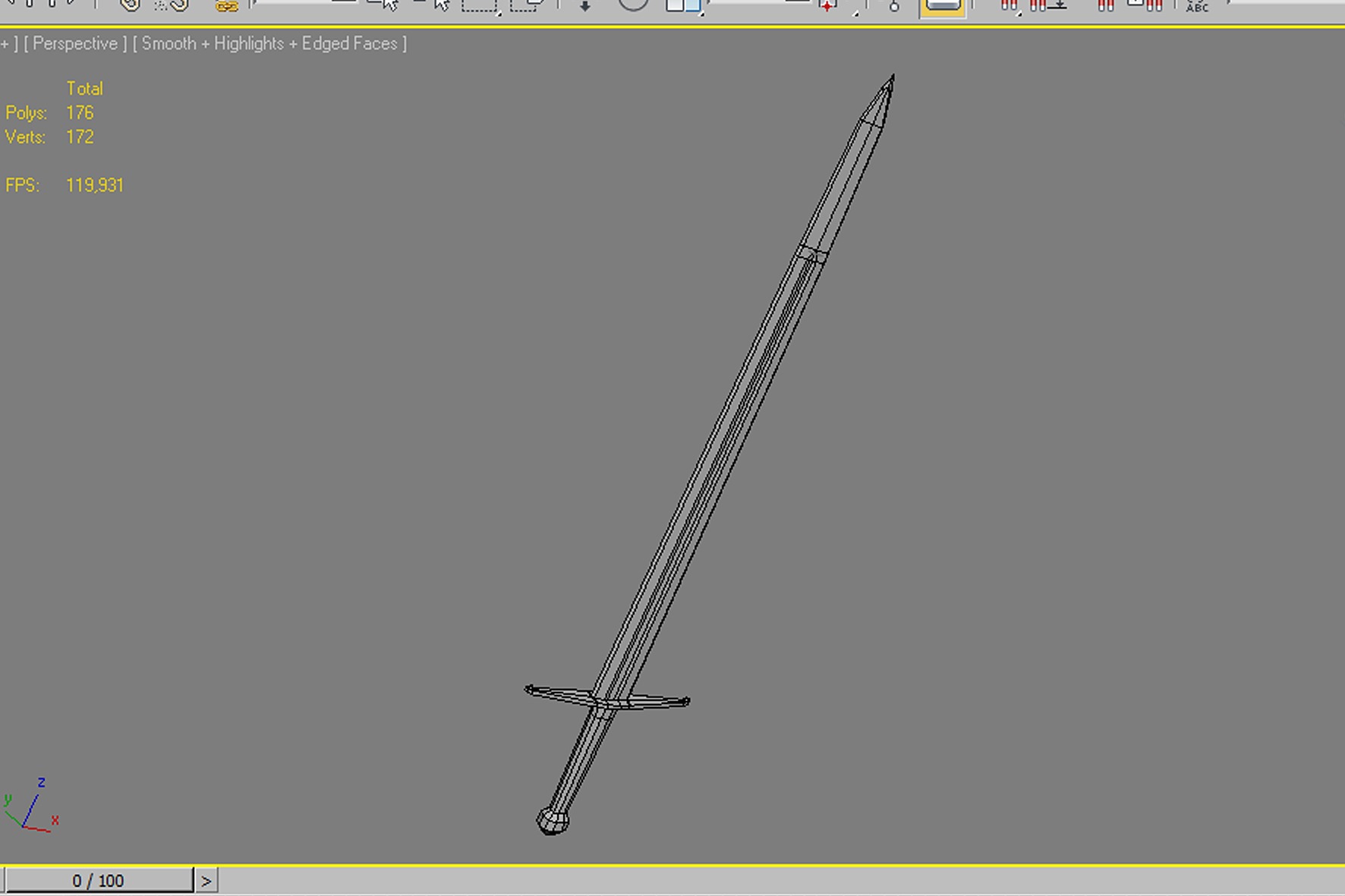This screenshot has height=896, width=1345.
Task: Select the Bind to Space Warp tool
Action: click(x=226, y=6)
